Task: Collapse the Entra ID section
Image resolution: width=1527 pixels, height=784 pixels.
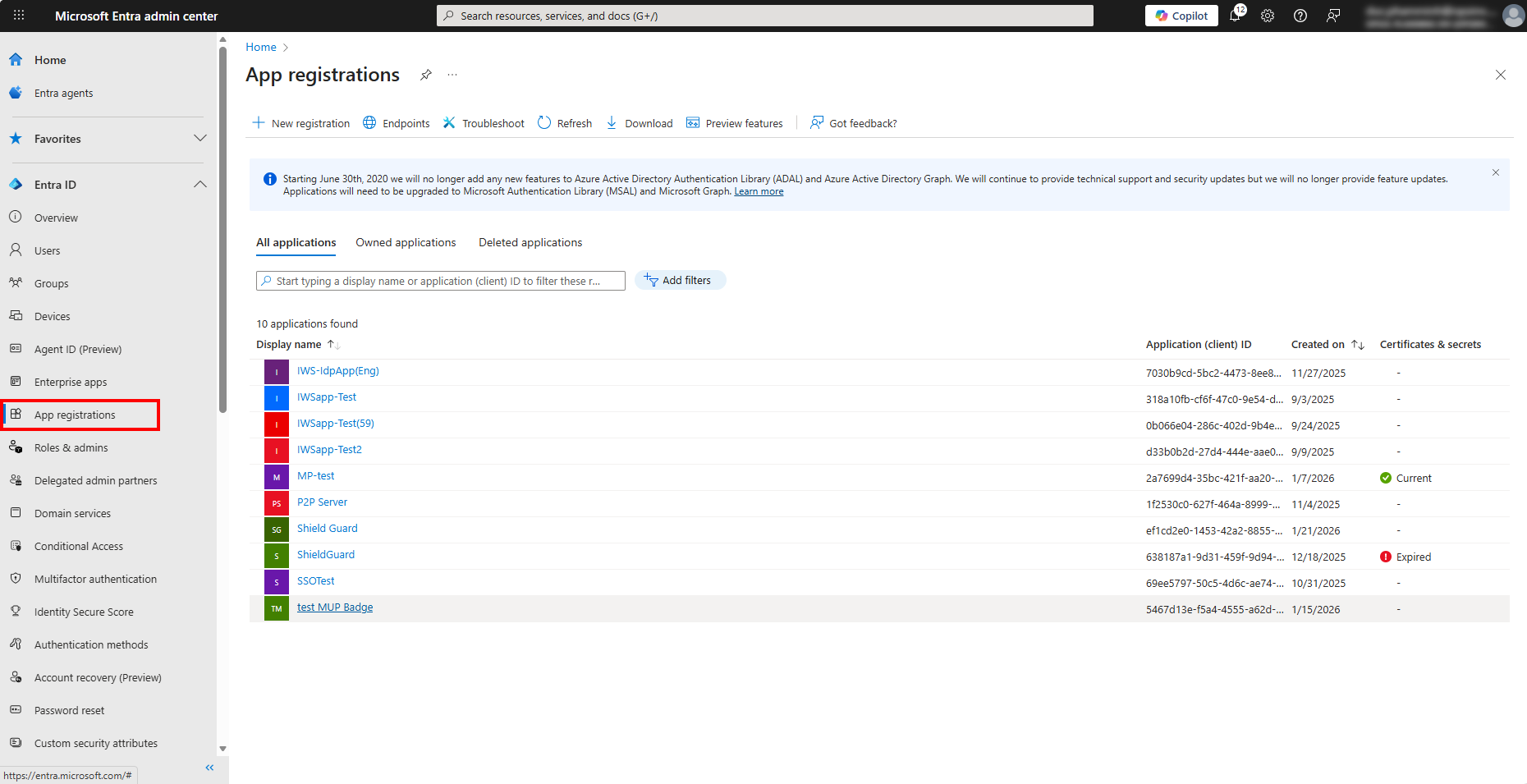Action: (199, 185)
